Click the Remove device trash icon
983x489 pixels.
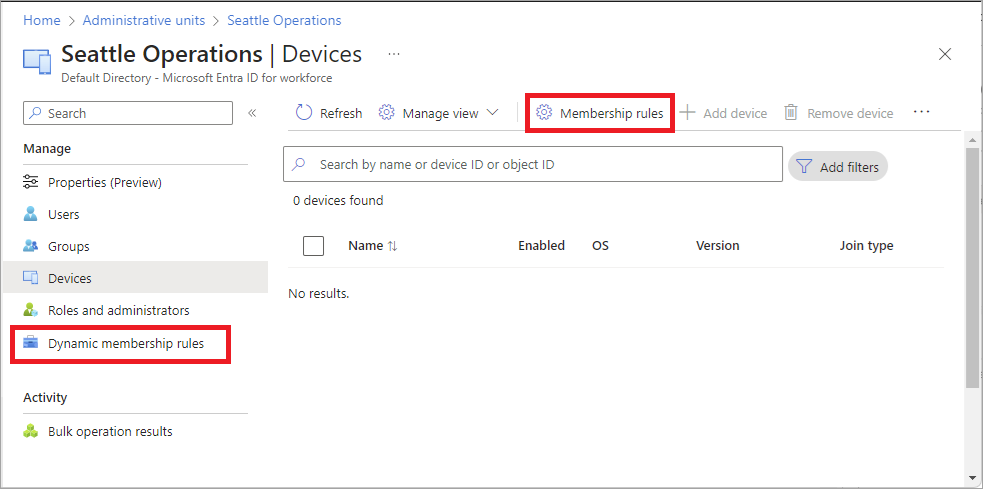pos(791,113)
